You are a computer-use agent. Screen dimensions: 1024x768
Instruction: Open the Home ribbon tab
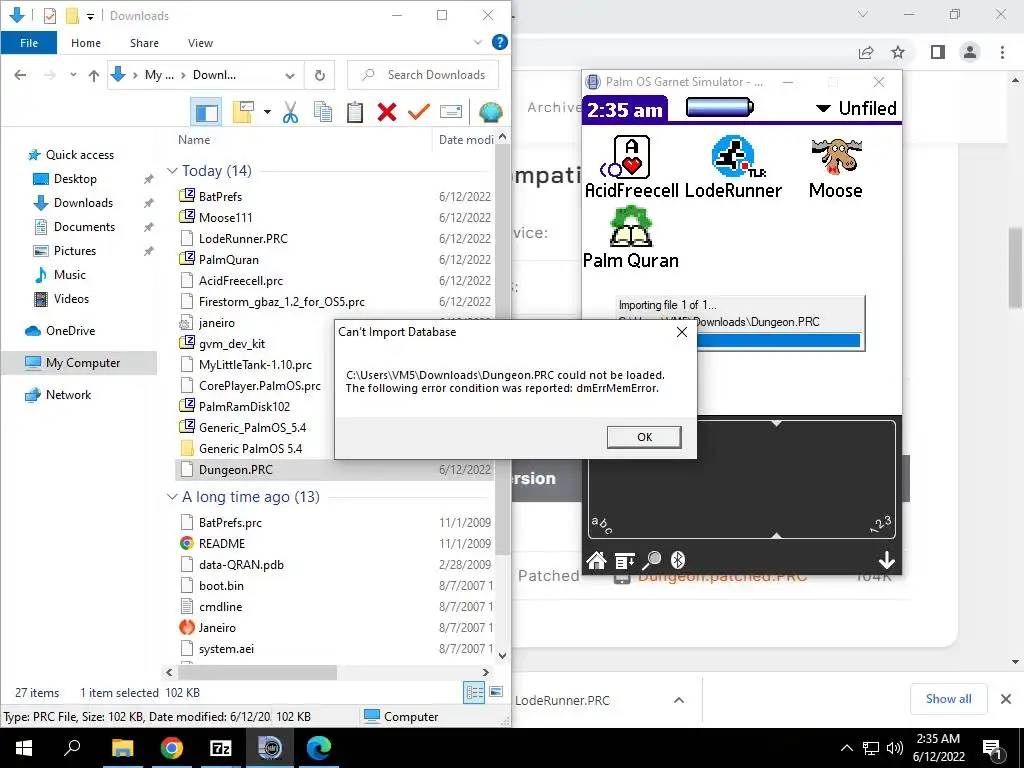[86, 43]
